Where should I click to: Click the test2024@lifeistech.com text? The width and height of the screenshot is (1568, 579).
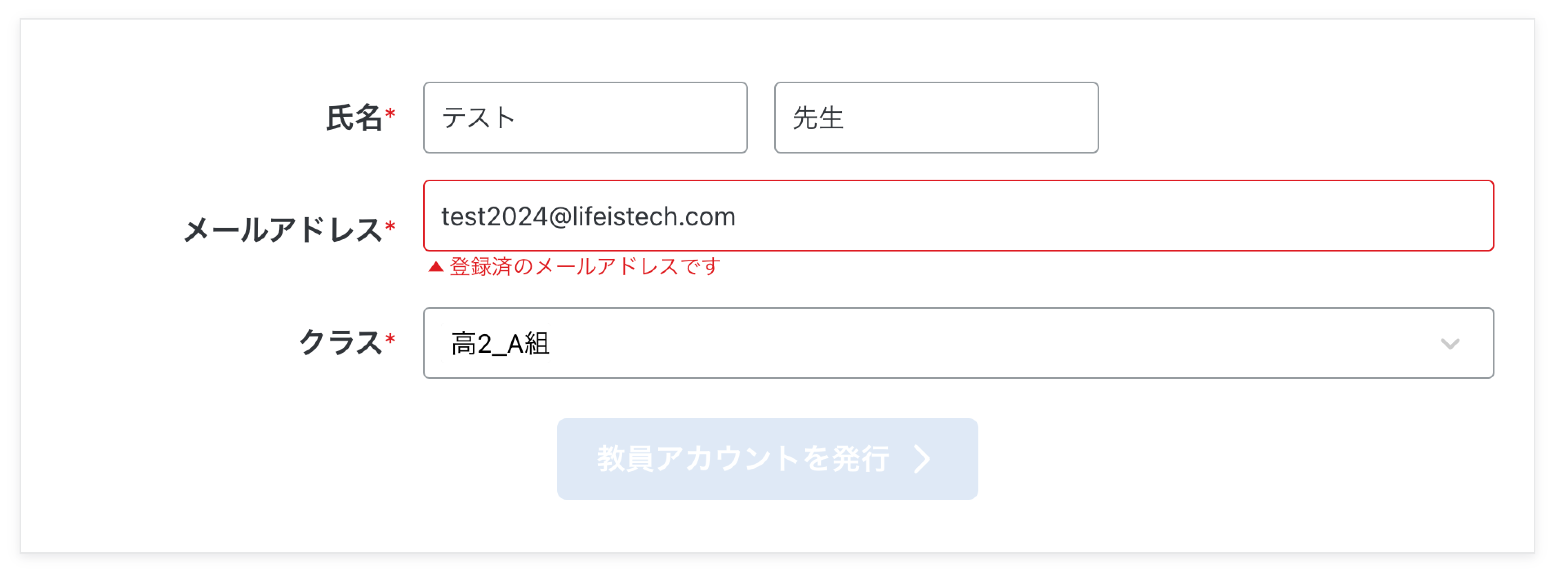588,217
